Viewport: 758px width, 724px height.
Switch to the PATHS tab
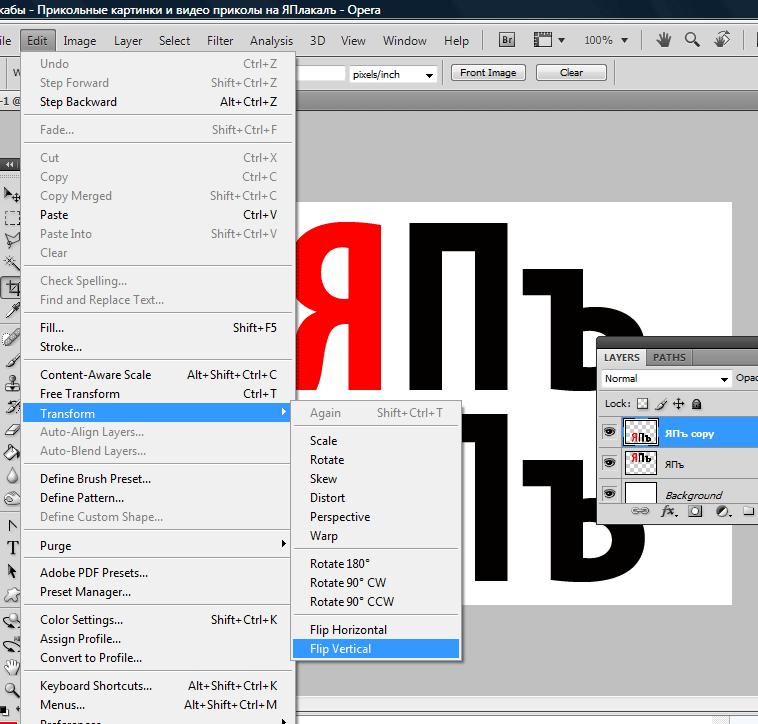coord(669,358)
